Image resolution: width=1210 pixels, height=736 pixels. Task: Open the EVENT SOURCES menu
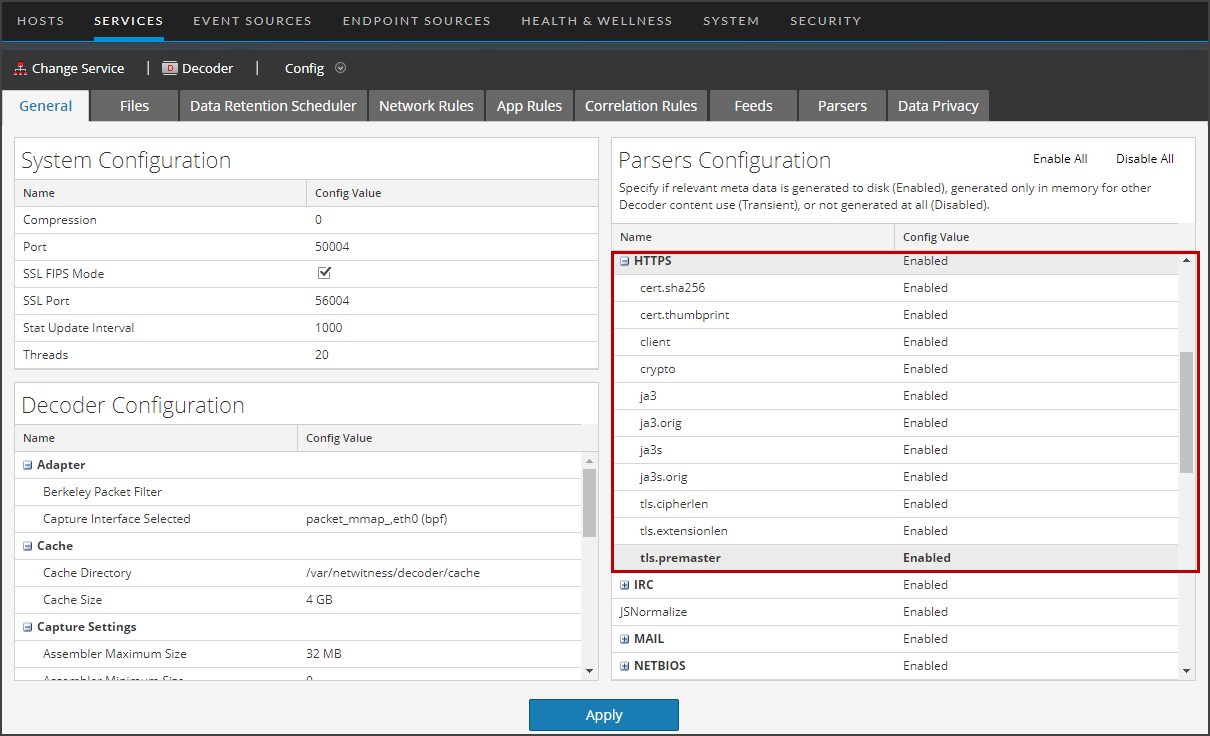252,20
